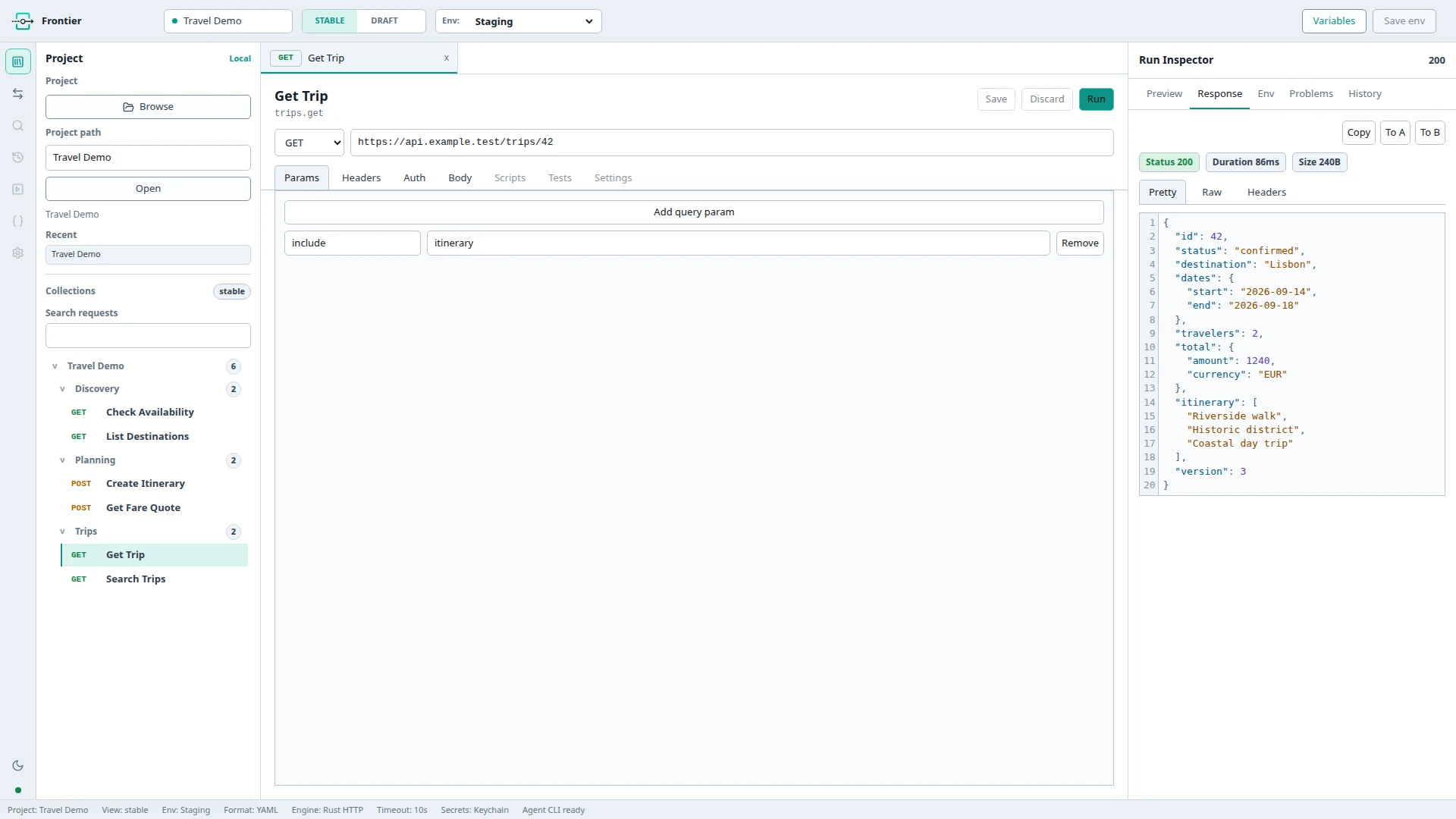Click the Status 200 badge
Viewport: 1456px width, 819px height.
(x=1169, y=162)
